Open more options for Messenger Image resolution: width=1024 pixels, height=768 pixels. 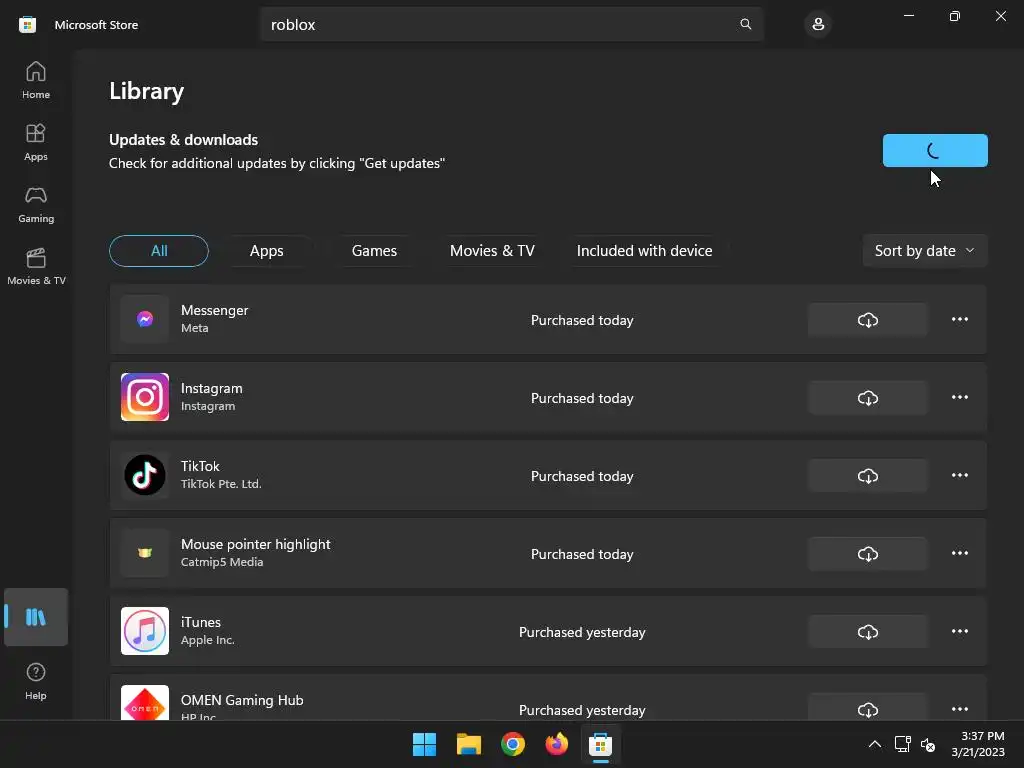(959, 319)
